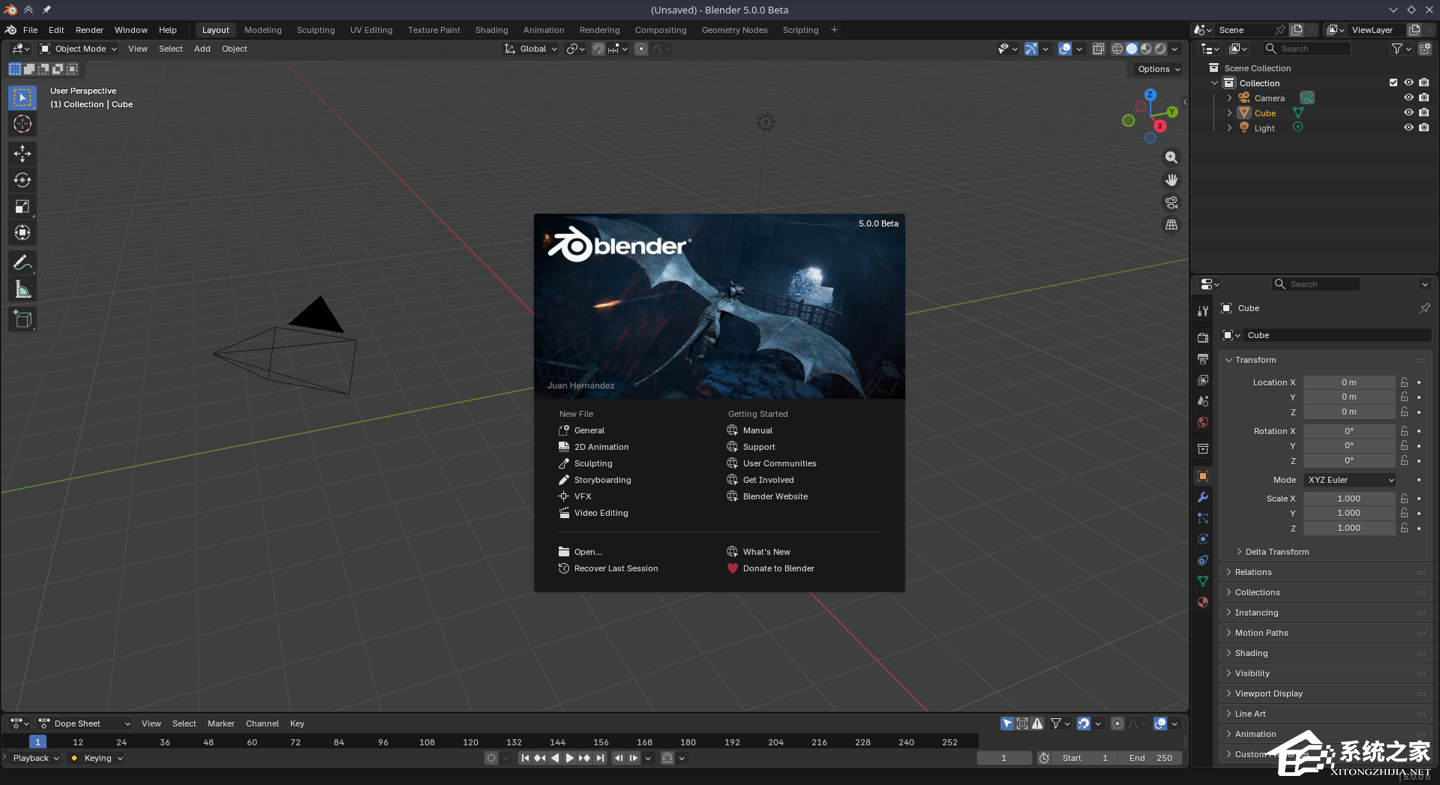The width and height of the screenshot is (1440, 785).
Task: Switch to the Shading workspace tab
Action: [x=492, y=29]
